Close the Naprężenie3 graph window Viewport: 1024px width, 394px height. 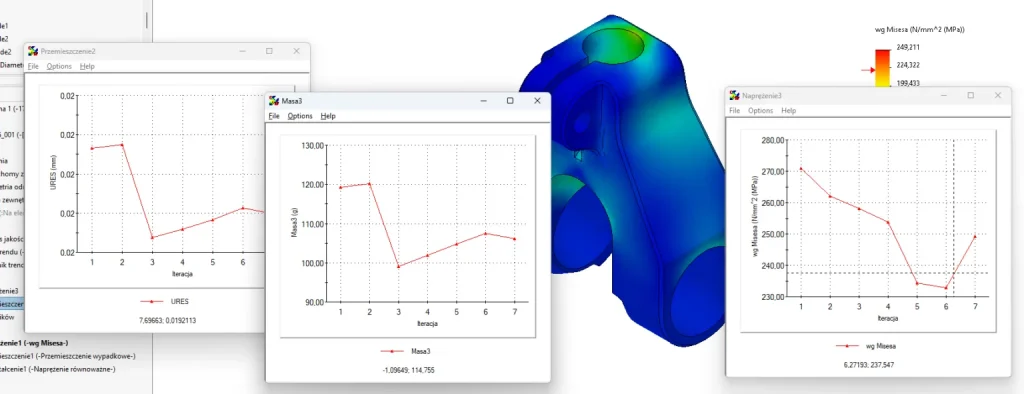(999, 95)
